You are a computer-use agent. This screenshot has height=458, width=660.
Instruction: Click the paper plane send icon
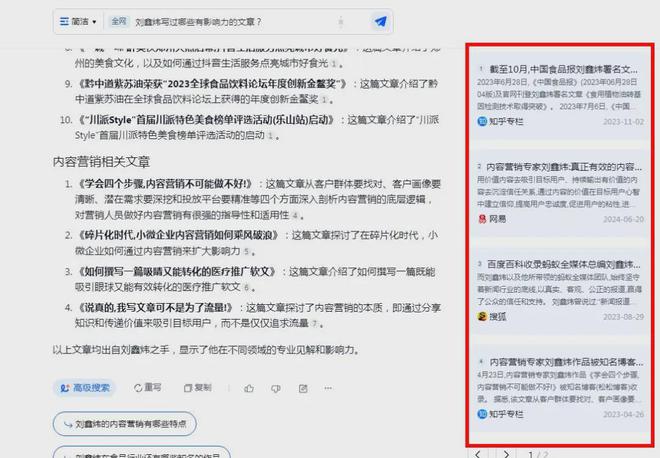381,21
